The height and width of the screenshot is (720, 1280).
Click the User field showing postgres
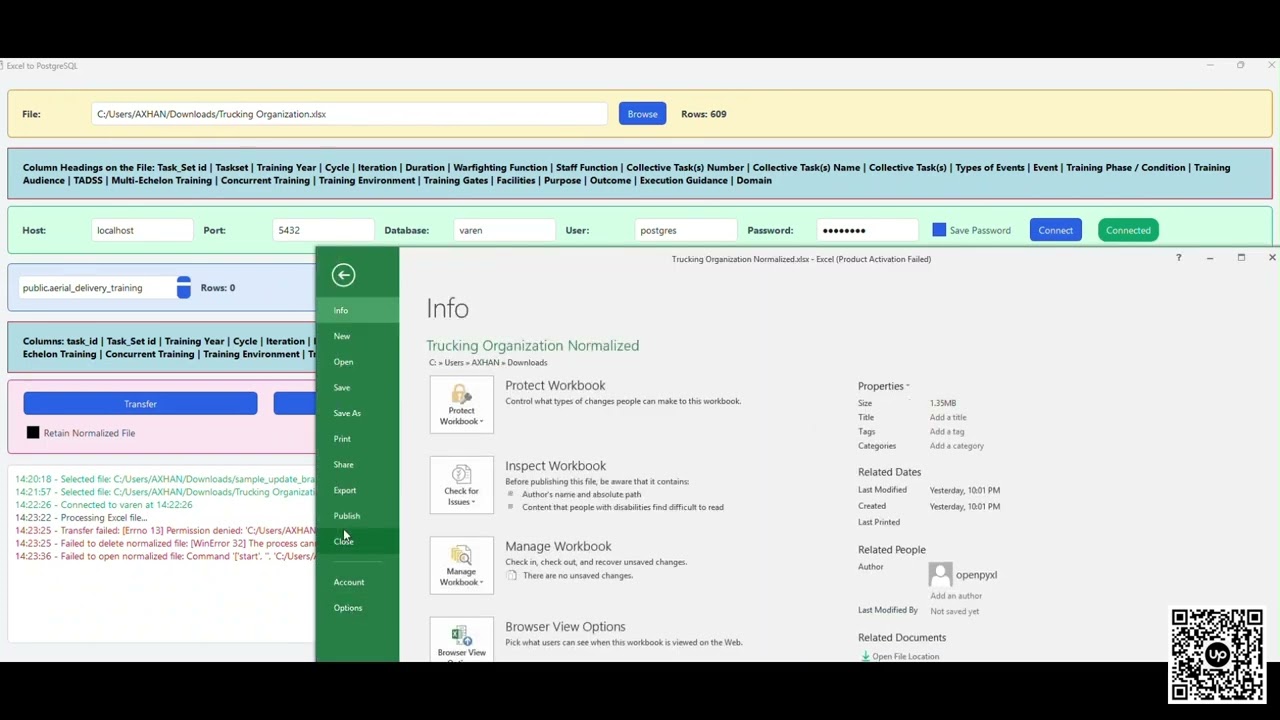pyautogui.click(x=686, y=230)
